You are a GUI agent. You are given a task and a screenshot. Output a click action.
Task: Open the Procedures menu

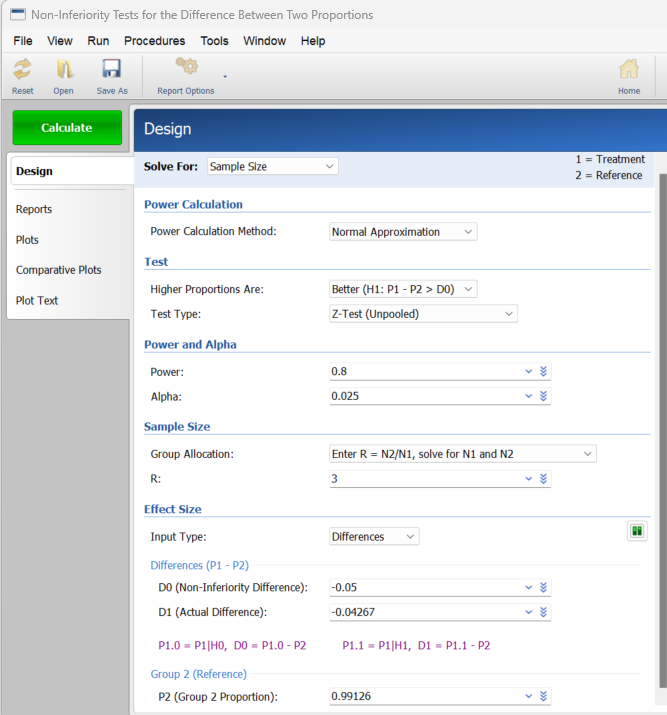(x=154, y=41)
